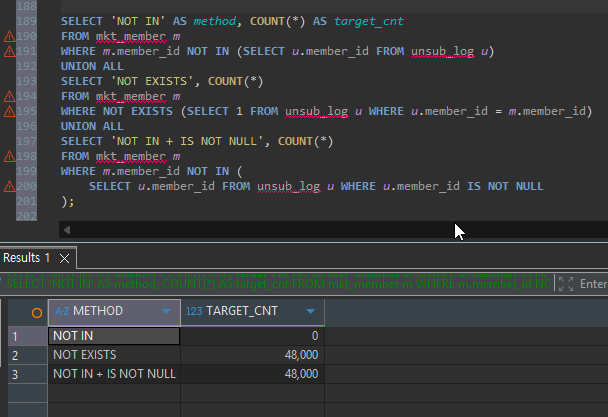The width and height of the screenshot is (608, 417).
Task: Open TARGET_CNT column sort dropdown
Action: [x=310, y=311]
